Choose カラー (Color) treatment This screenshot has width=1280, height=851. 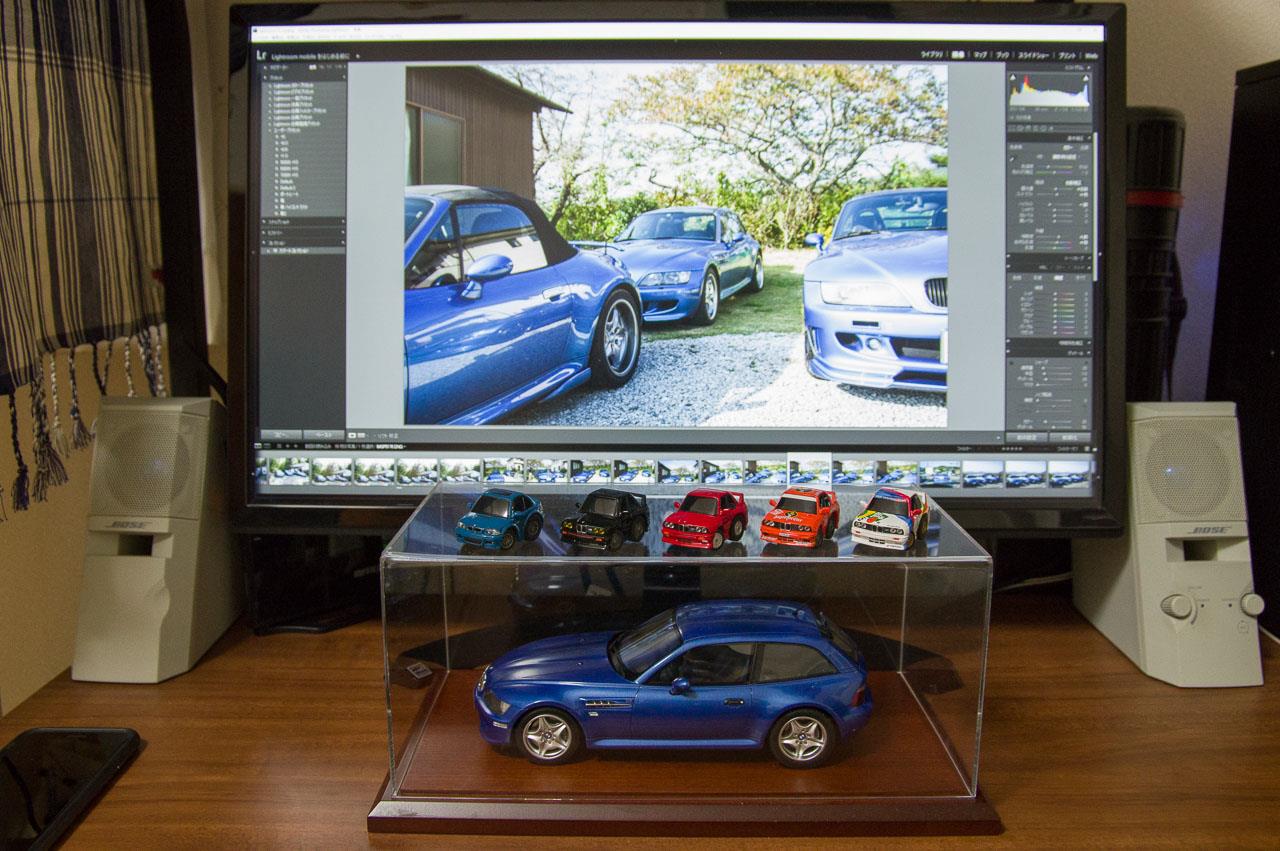pos(1068,147)
